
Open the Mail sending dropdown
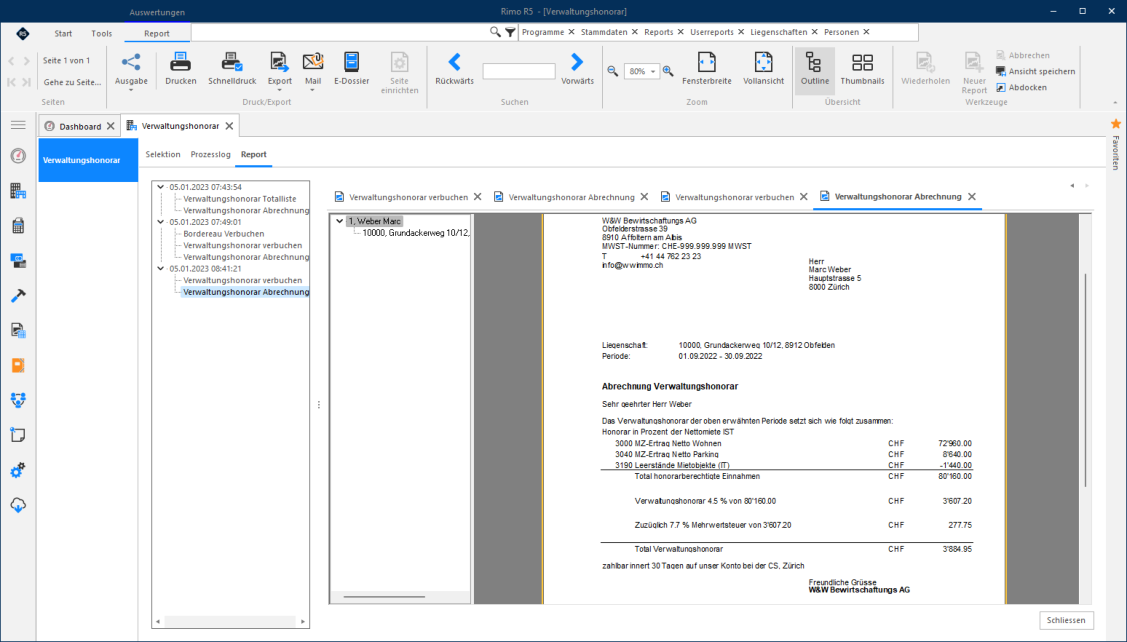coord(313,70)
